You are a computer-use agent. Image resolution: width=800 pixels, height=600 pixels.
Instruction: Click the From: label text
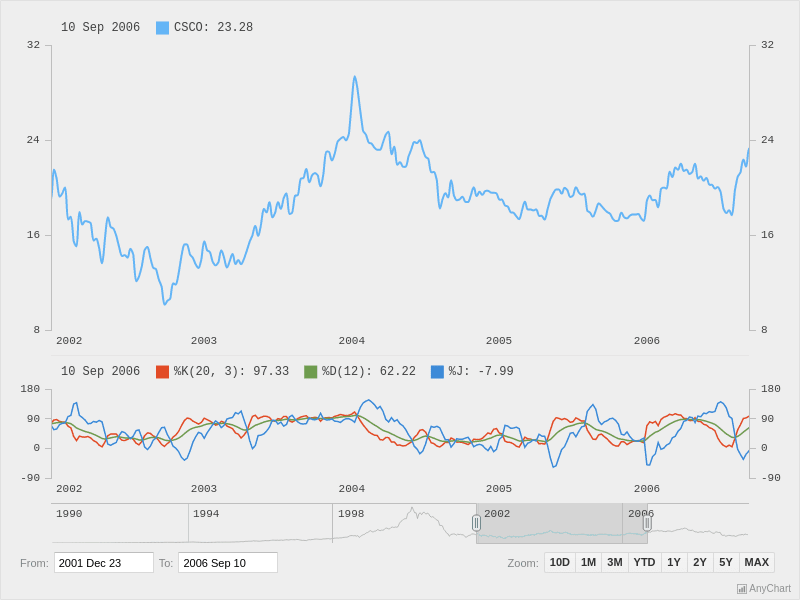coord(34,563)
